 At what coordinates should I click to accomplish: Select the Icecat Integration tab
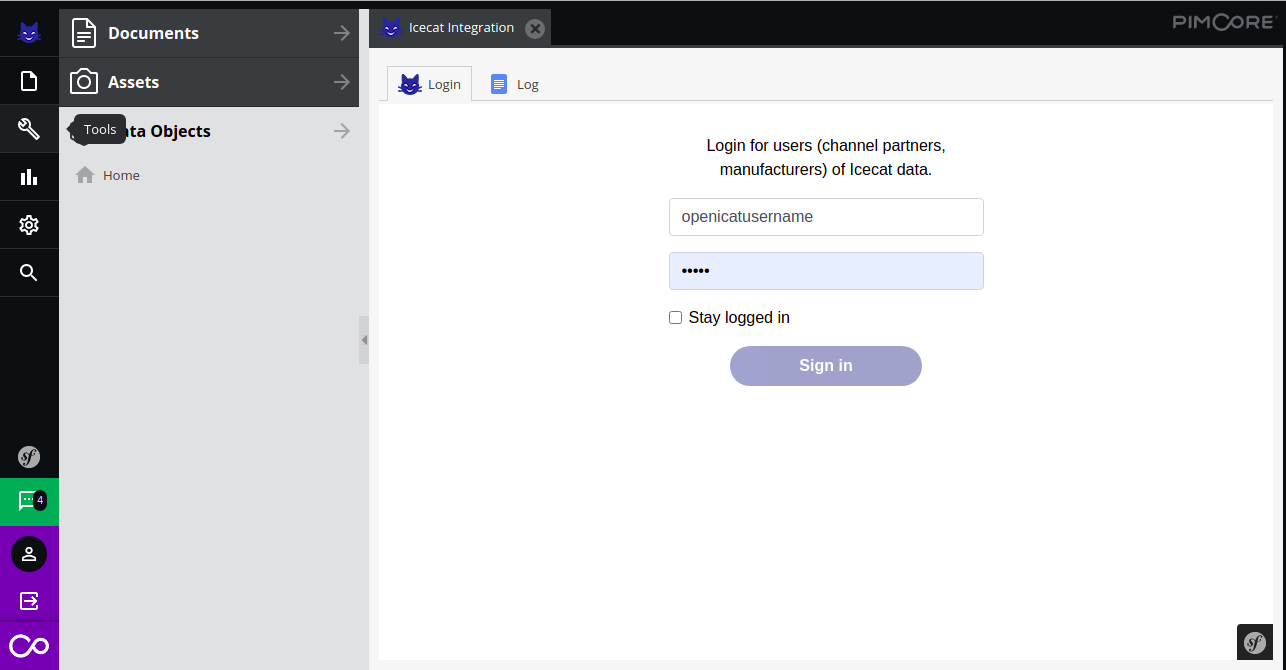pos(461,28)
